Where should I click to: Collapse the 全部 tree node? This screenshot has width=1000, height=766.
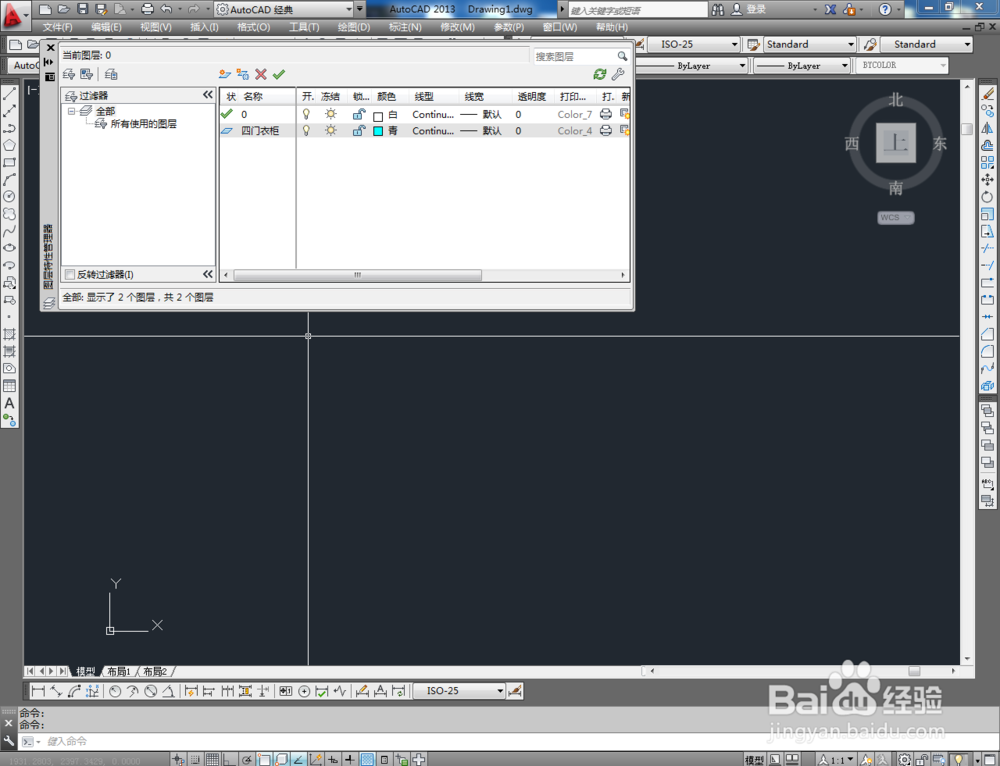[71, 111]
